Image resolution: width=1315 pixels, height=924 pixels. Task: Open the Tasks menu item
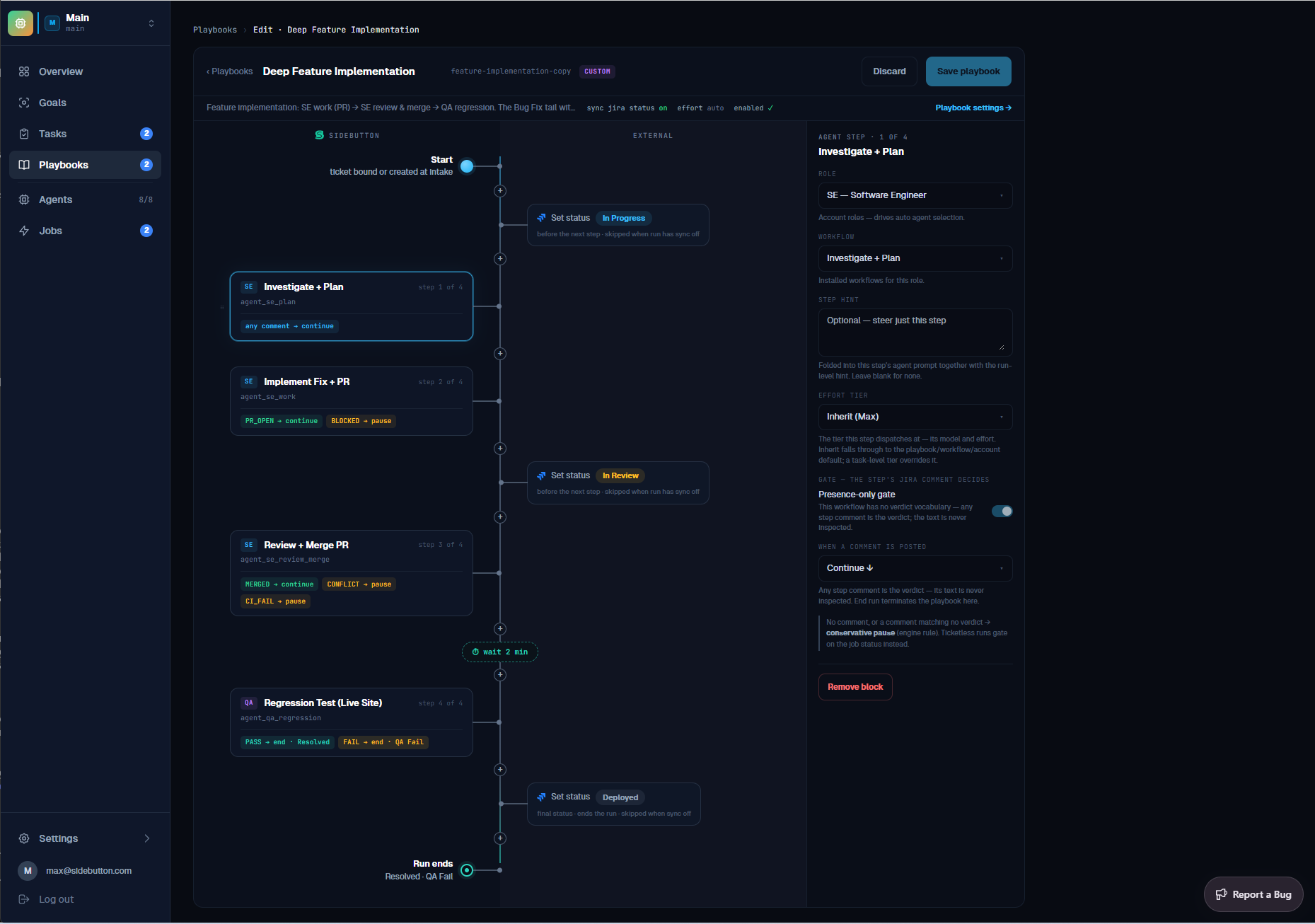click(x=85, y=134)
